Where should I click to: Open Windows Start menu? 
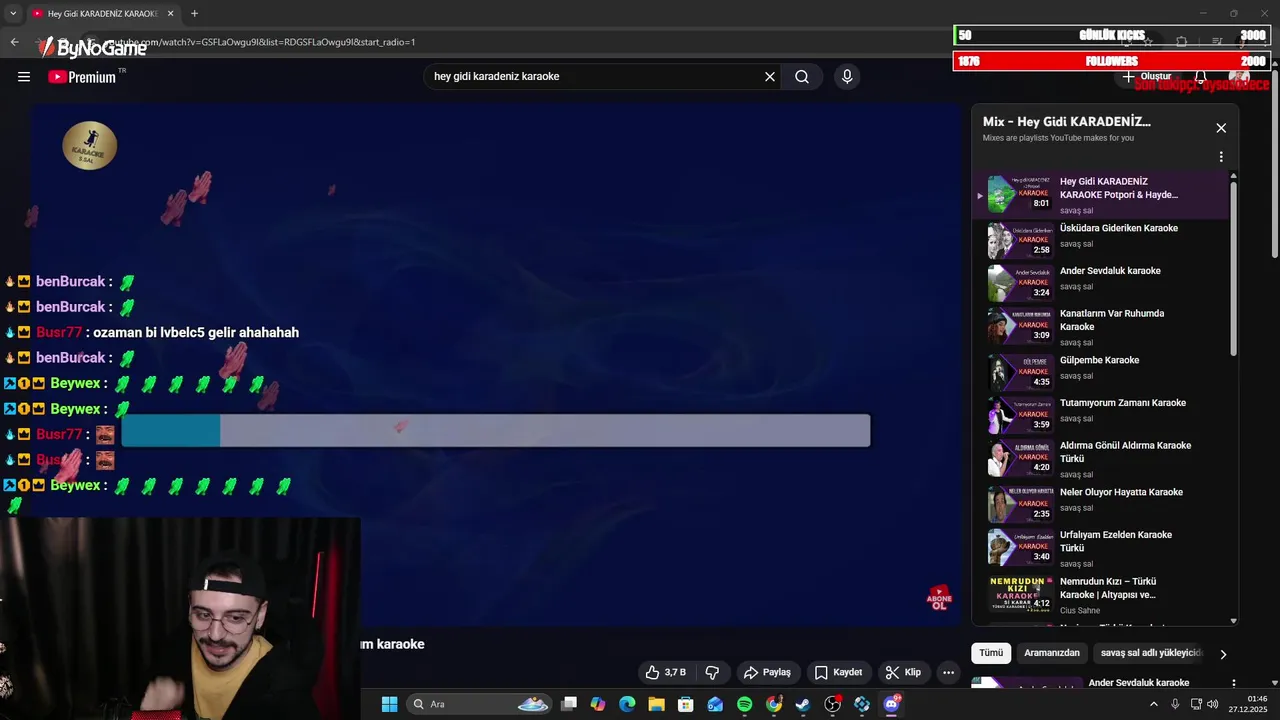pyautogui.click(x=389, y=704)
